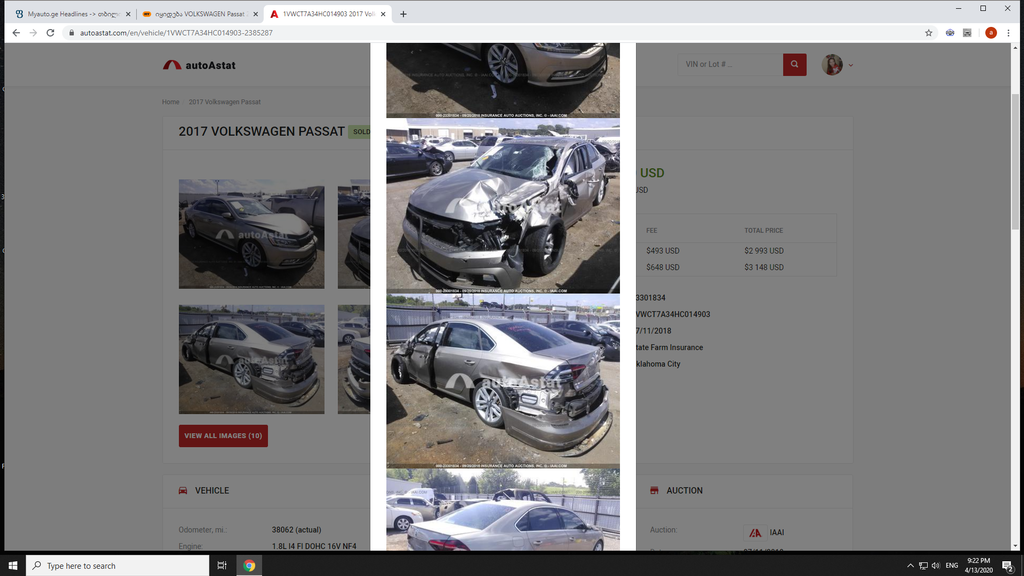The width and height of the screenshot is (1024, 576).
Task: Click the address bar URL
Action: pos(176,33)
